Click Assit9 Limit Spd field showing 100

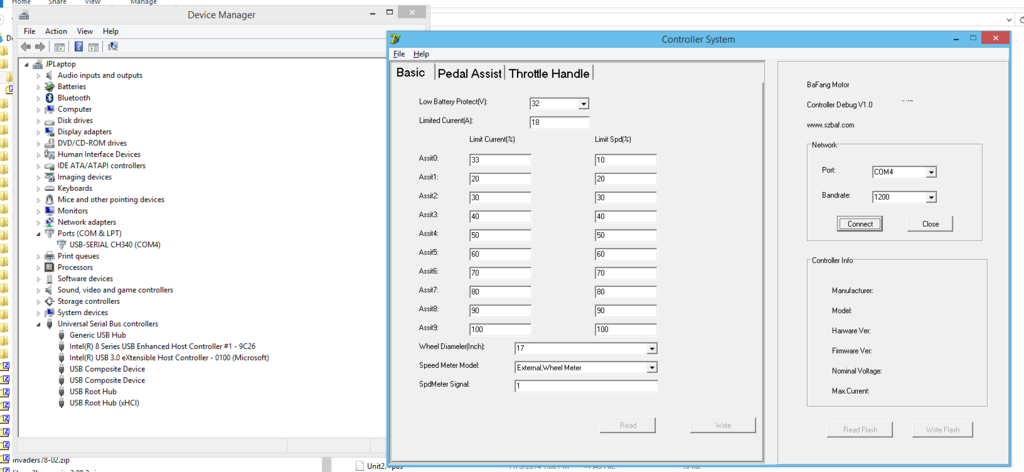click(626, 330)
